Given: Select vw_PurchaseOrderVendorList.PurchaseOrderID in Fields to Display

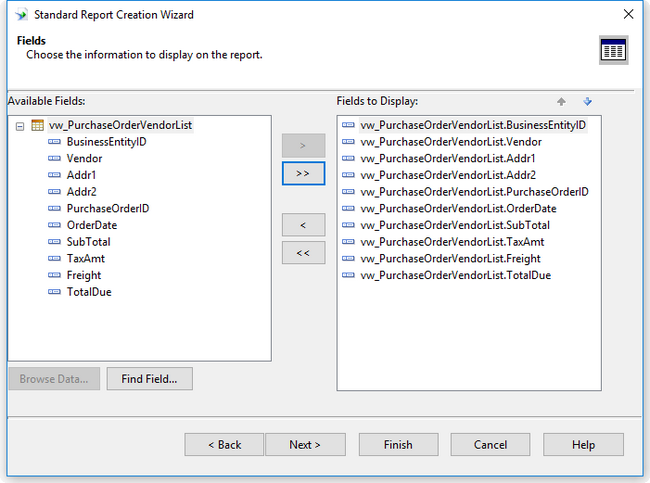Looking at the screenshot, I should pos(474,192).
